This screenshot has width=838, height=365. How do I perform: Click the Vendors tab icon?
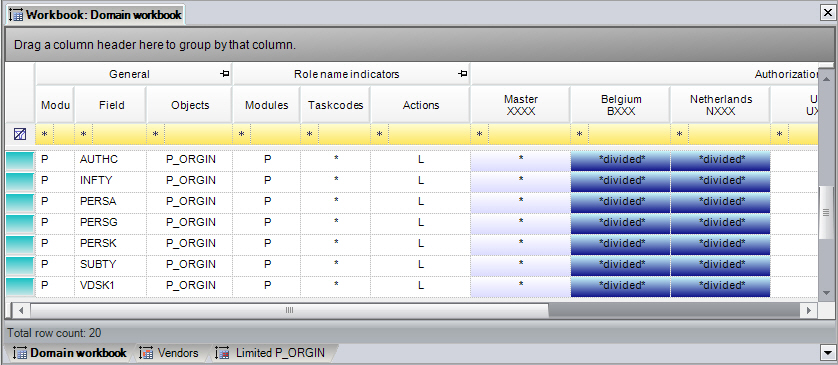point(146,353)
